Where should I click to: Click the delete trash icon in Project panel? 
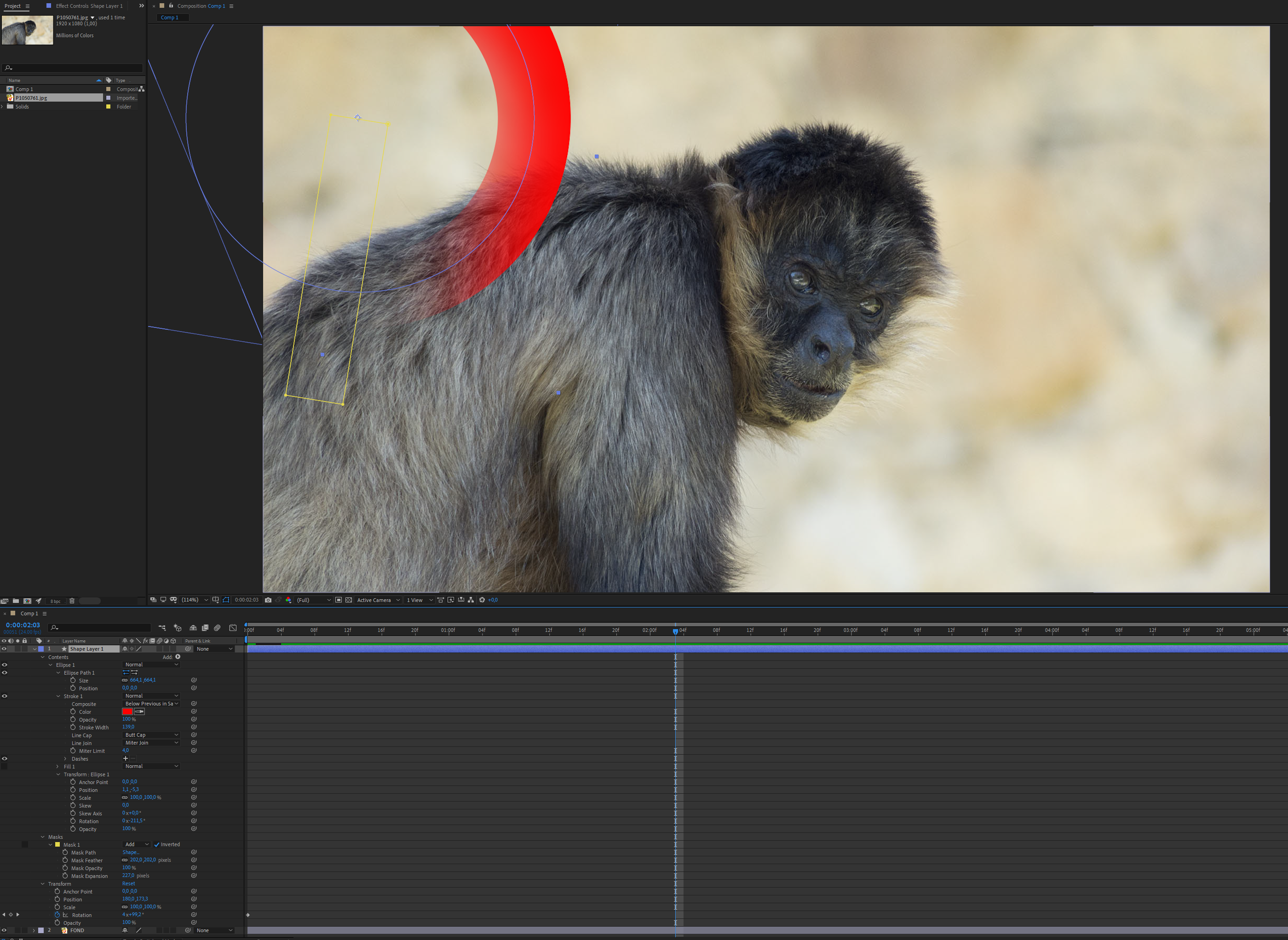point(72,601)
